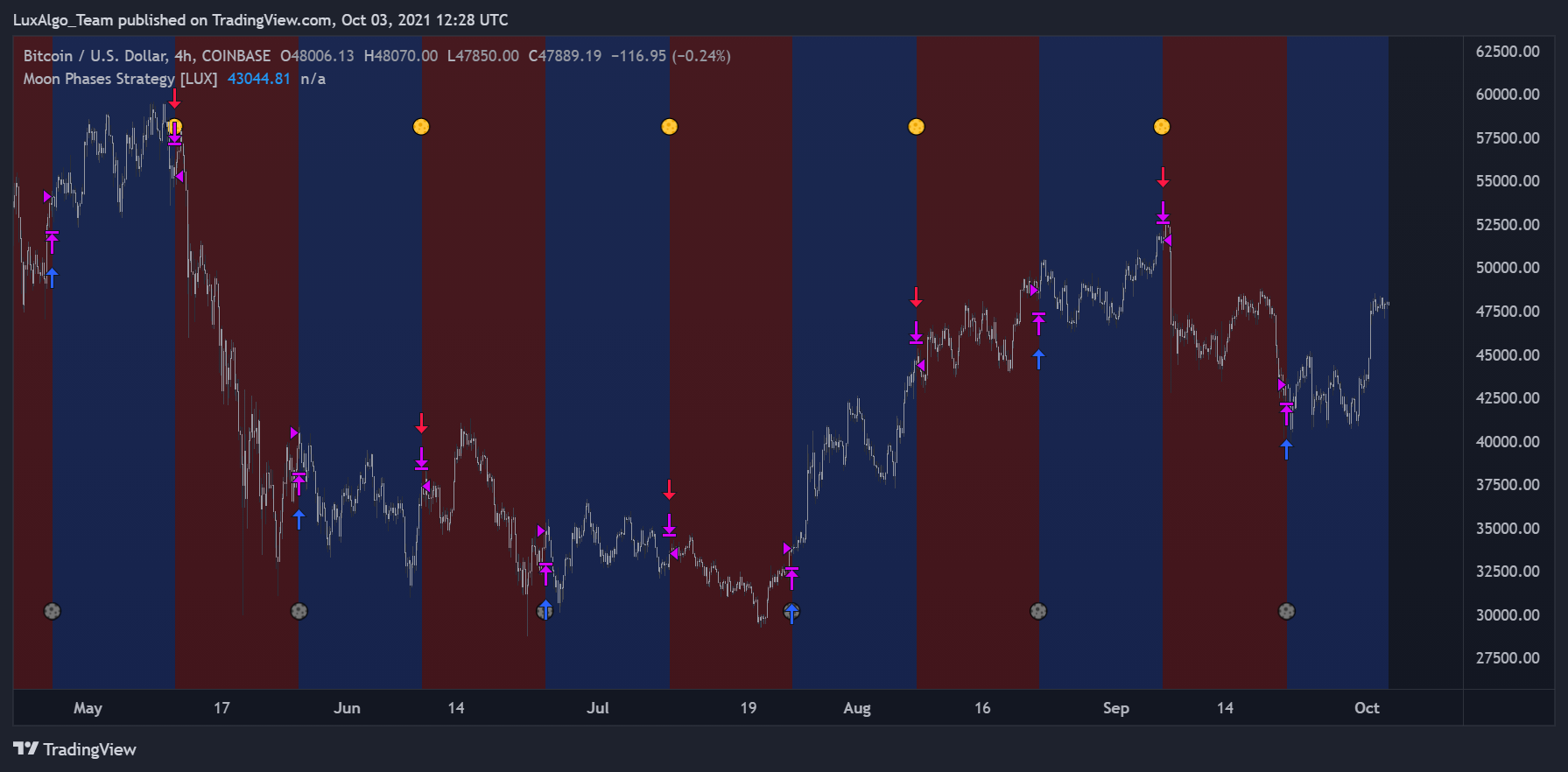
Task: Click the high price H48070.00
Action: click(401, 56)
